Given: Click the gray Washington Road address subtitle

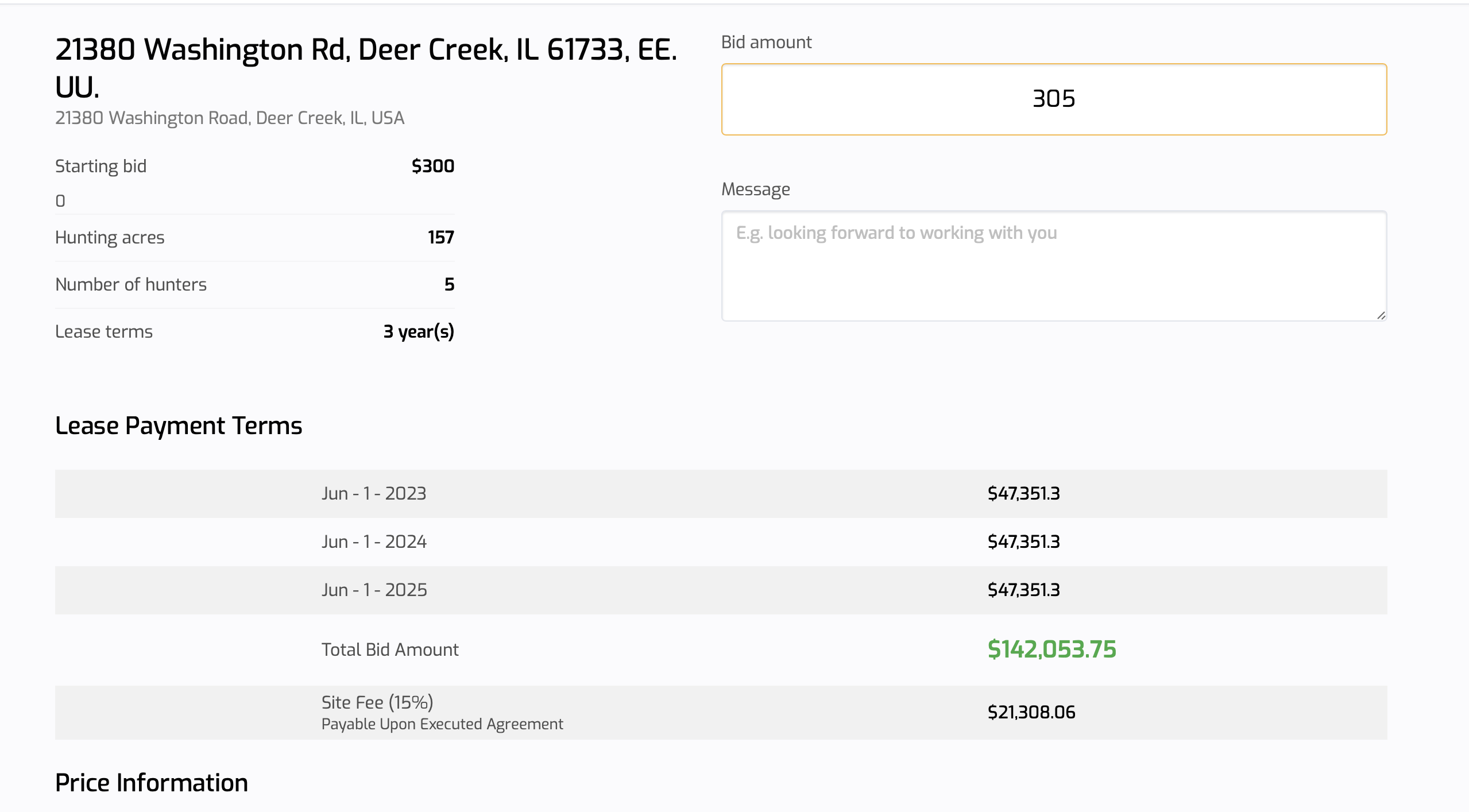Looking at the screenshot, I should pos(230,118).
